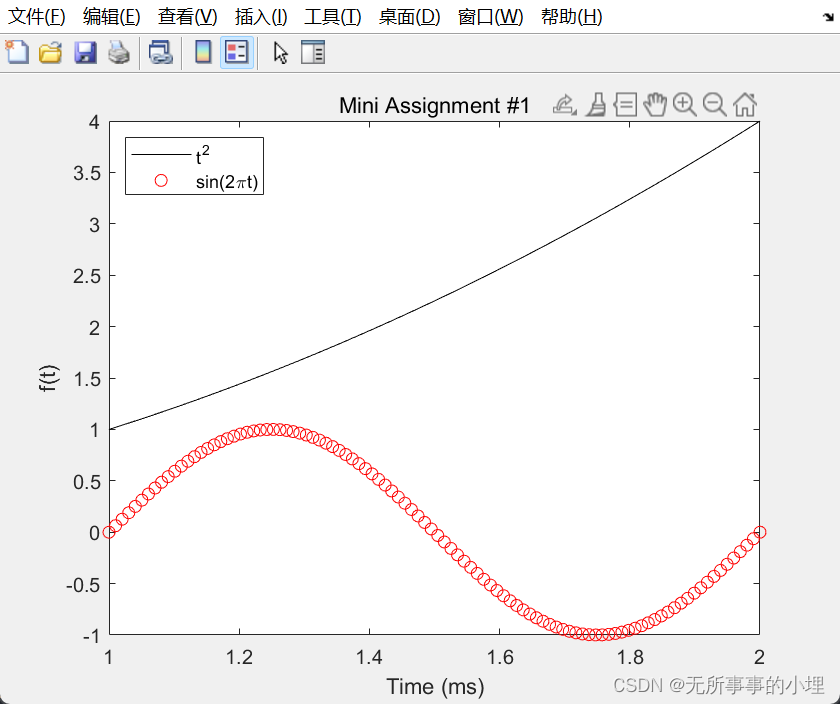840x704 pixels.
Task: Activate data brushing mode
Action: coord(597,103)
